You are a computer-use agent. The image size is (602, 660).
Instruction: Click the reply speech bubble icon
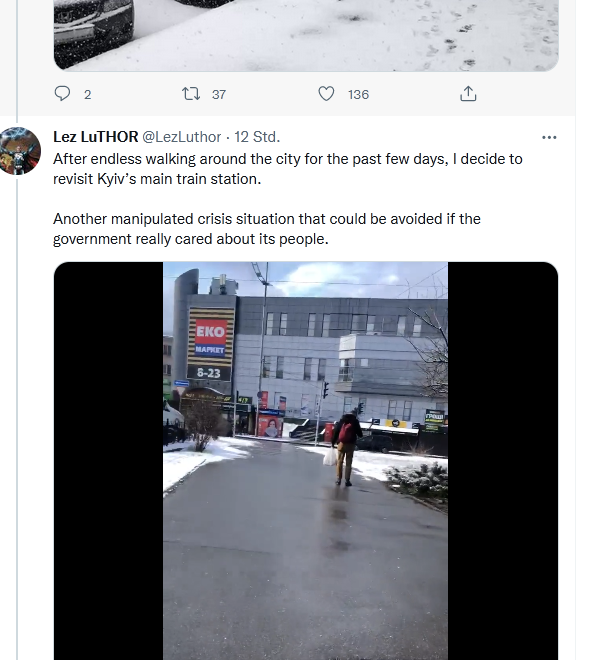coord(62,93)
